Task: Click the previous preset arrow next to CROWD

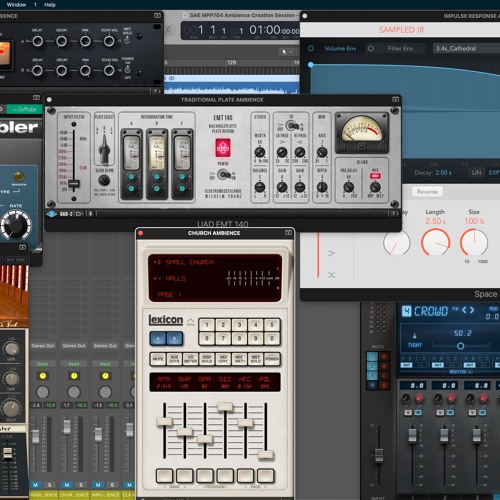Action: point(464,310)
